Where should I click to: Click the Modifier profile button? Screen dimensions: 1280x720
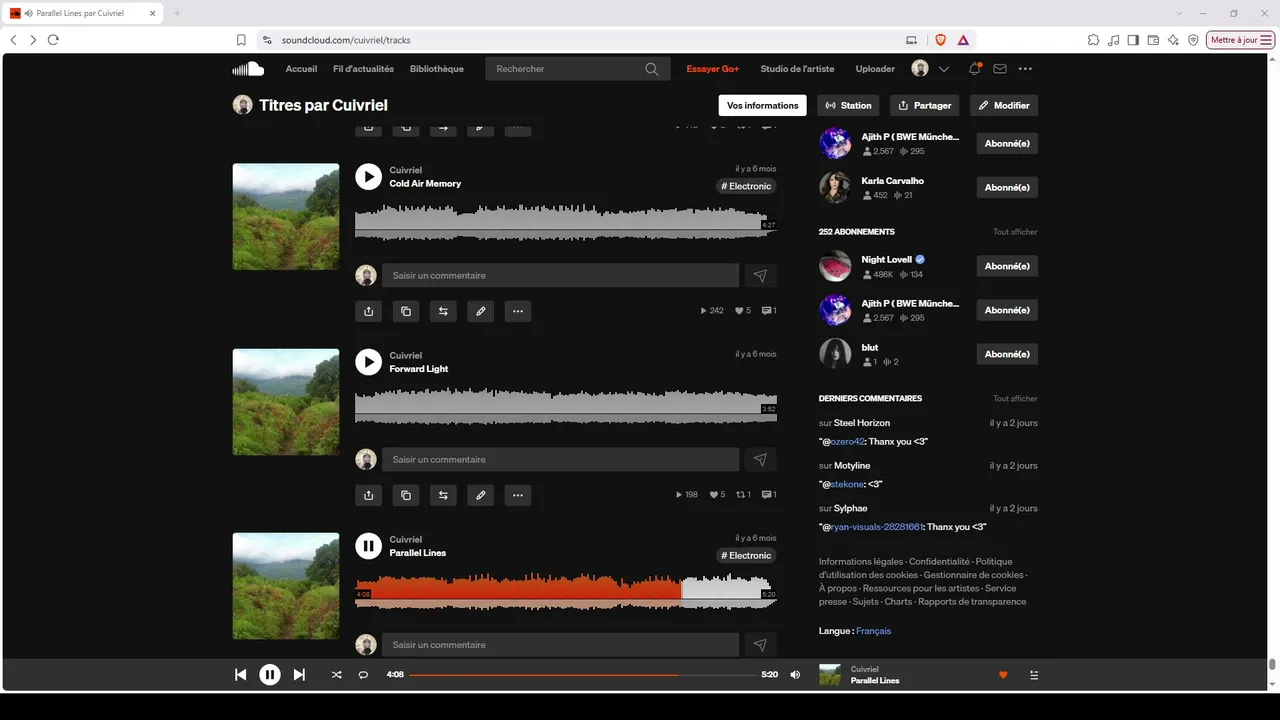1004,105
